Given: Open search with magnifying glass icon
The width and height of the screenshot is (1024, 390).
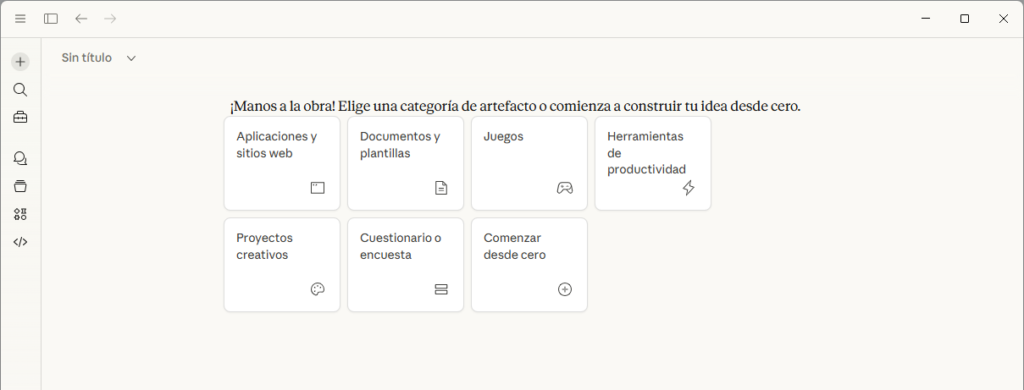Looking at the screenshot, I should pos(20,89).
